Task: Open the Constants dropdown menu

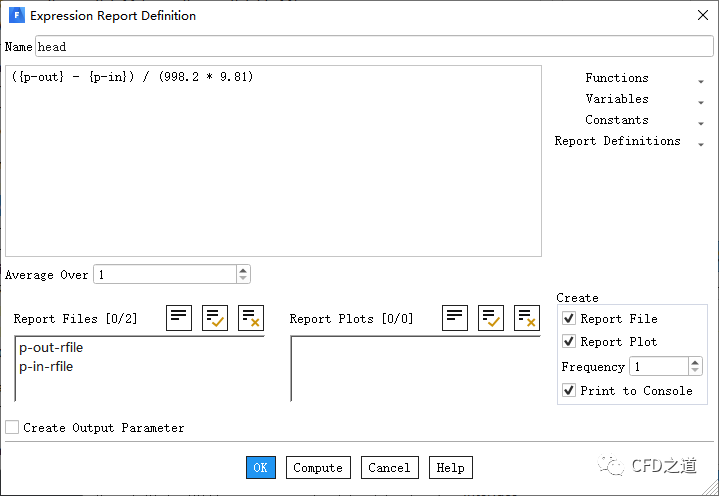Action: point(700,121)
